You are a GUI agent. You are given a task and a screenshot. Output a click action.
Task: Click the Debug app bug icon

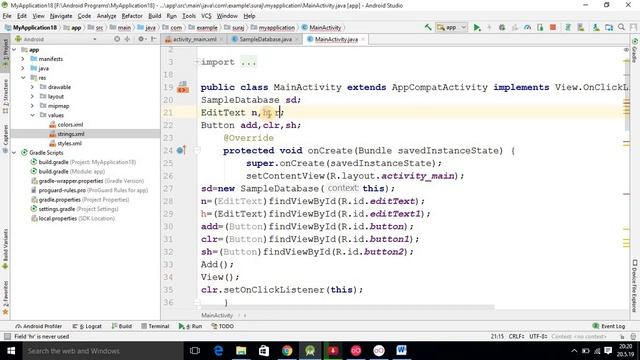tap(502, 27)
